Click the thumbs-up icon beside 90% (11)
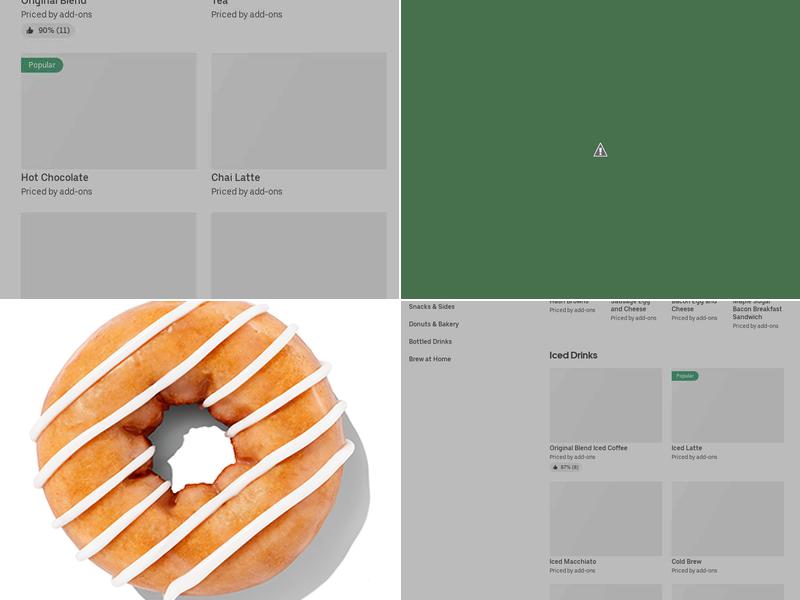Image resolution: width=800 pixels, height=600 pixels. pos(30,31)
